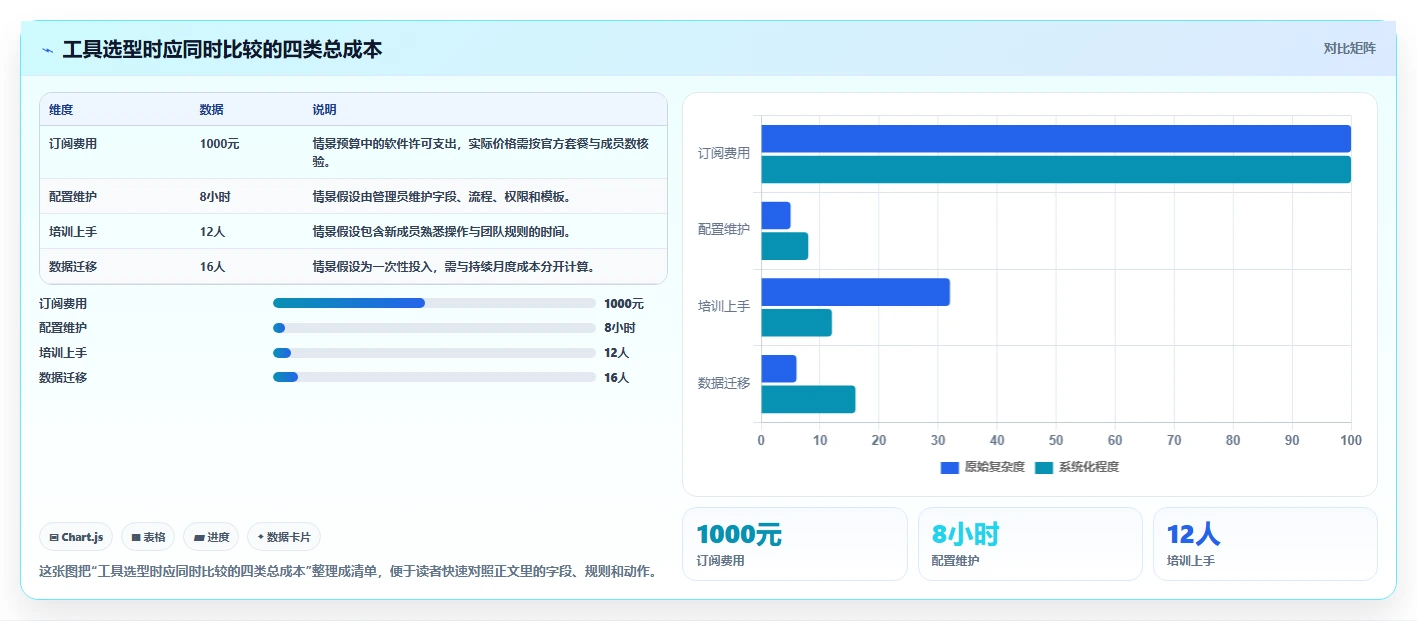Click the 配置维护 cell in the table's second row
Screen dimensions: 1417x621
(x=73, y=196)
